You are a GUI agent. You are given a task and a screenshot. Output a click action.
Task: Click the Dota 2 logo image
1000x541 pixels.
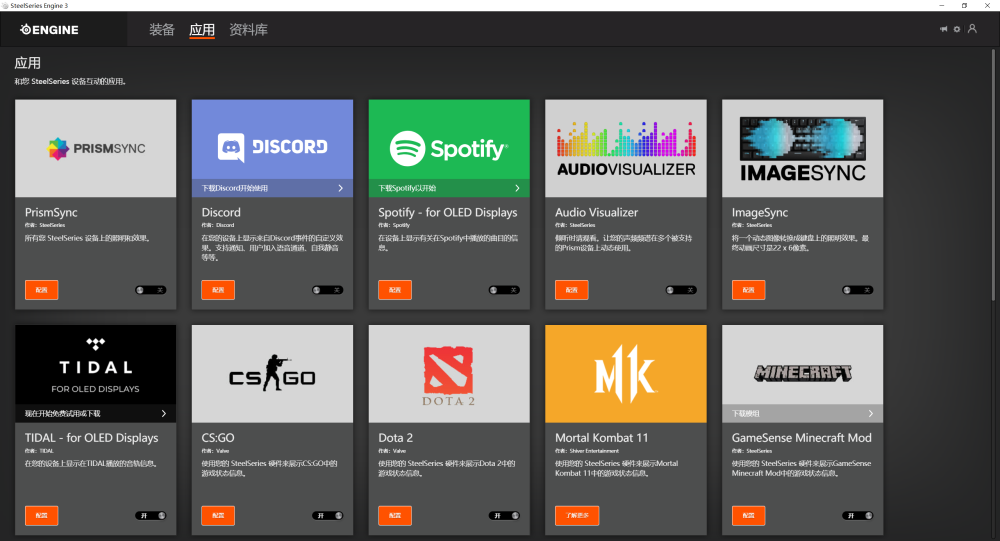pos(449,374)
